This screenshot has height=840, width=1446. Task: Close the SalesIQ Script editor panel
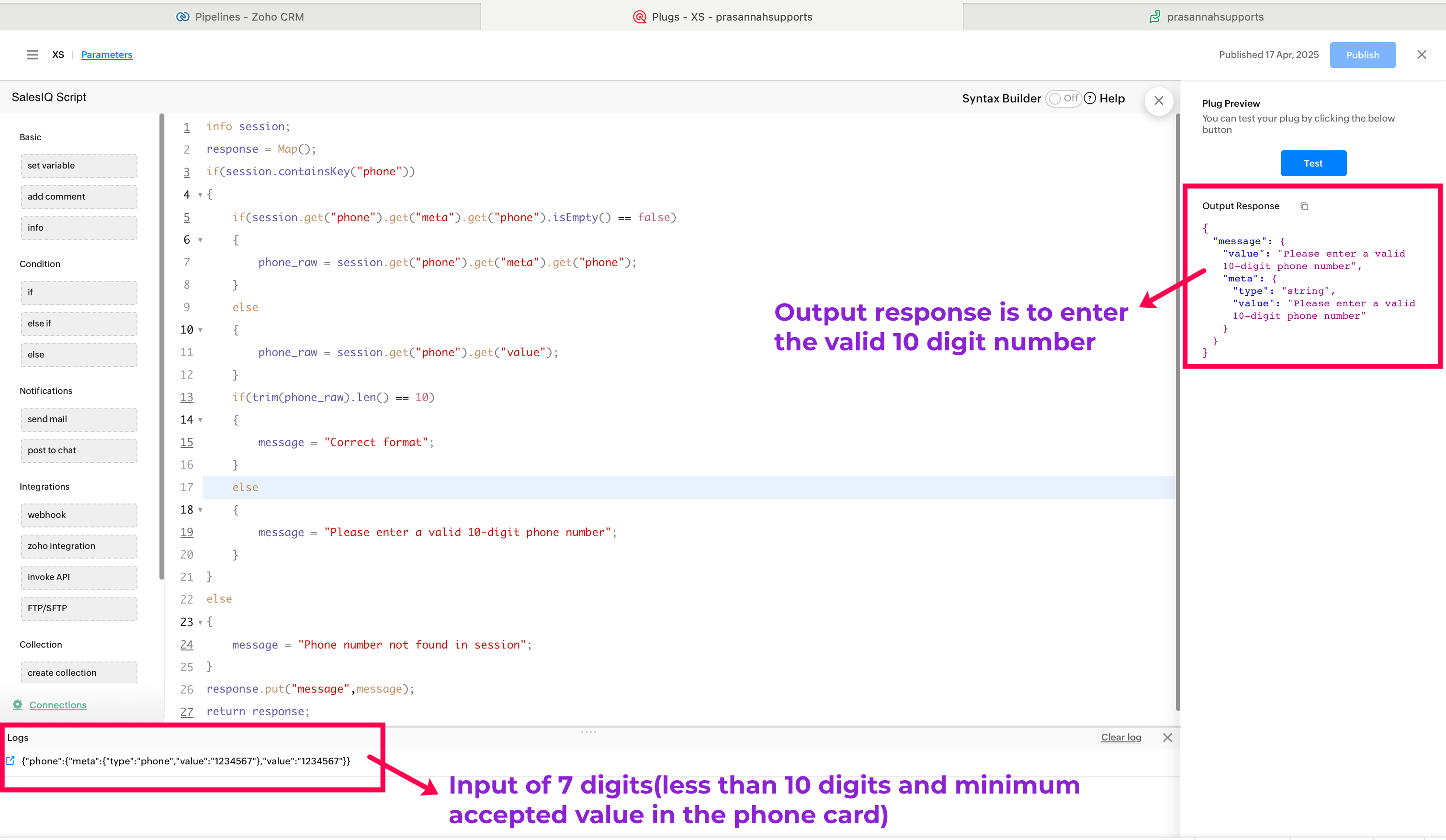1159,101
